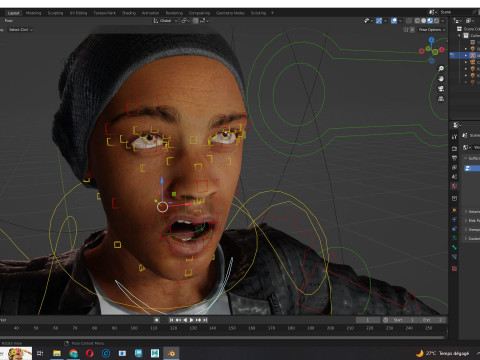Open the object visibility filter dropdown
Image resolution: width=480 pixels, height=360 pixels.
[x=368, y=21]
